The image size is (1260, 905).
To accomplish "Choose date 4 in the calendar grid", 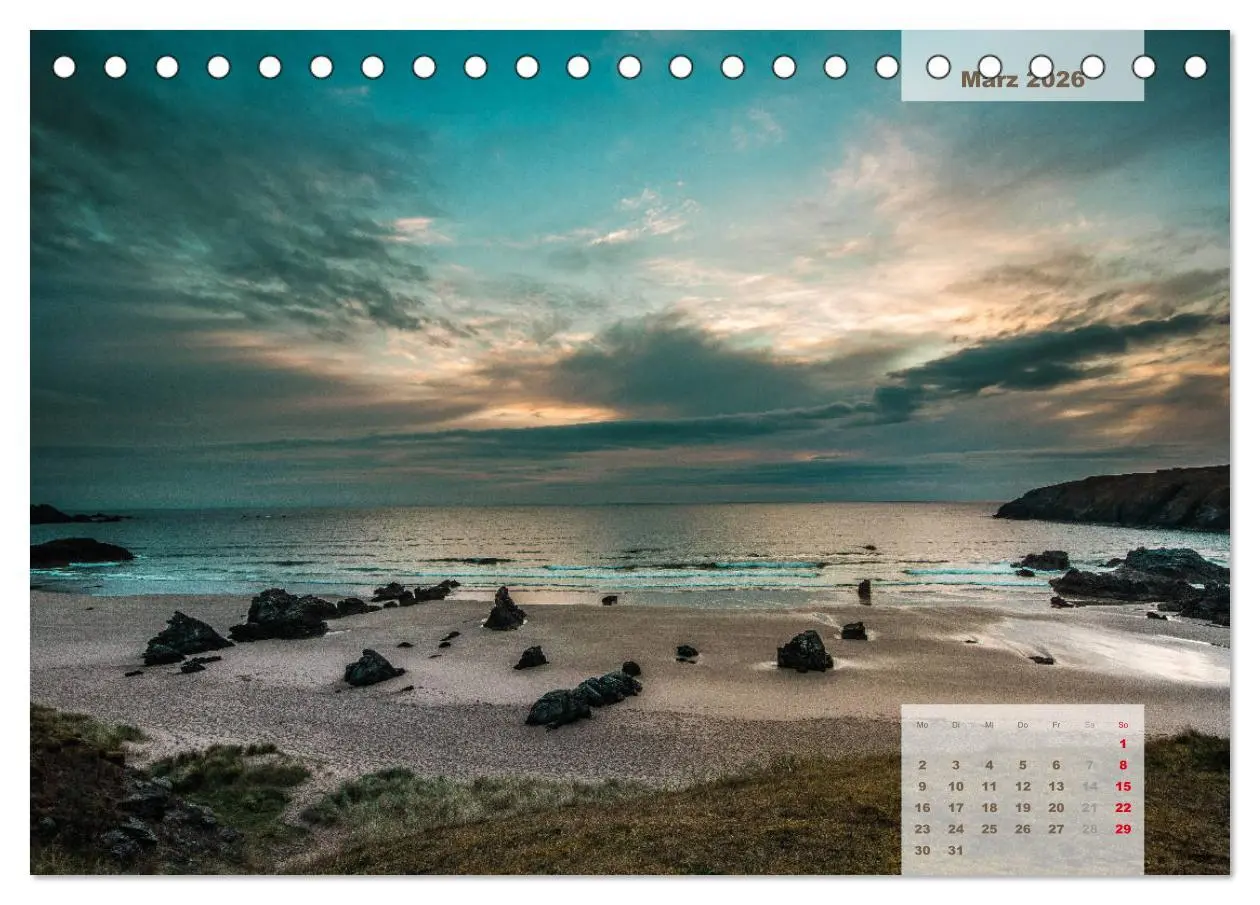I will [x=989, y=765].
